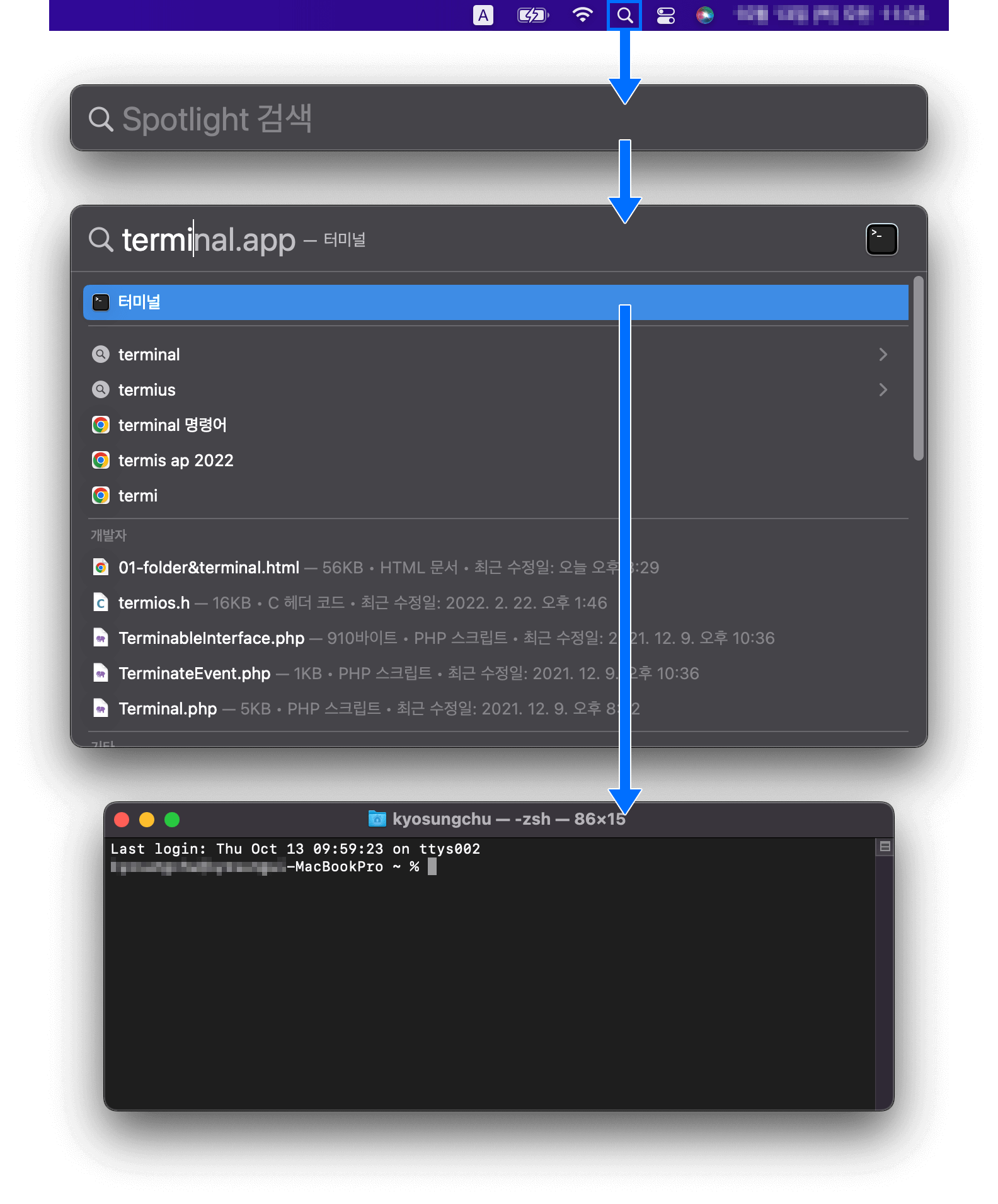998x1204 pixels.
Task: Open TerminableInterface.php result
Action: click(495, 638)
